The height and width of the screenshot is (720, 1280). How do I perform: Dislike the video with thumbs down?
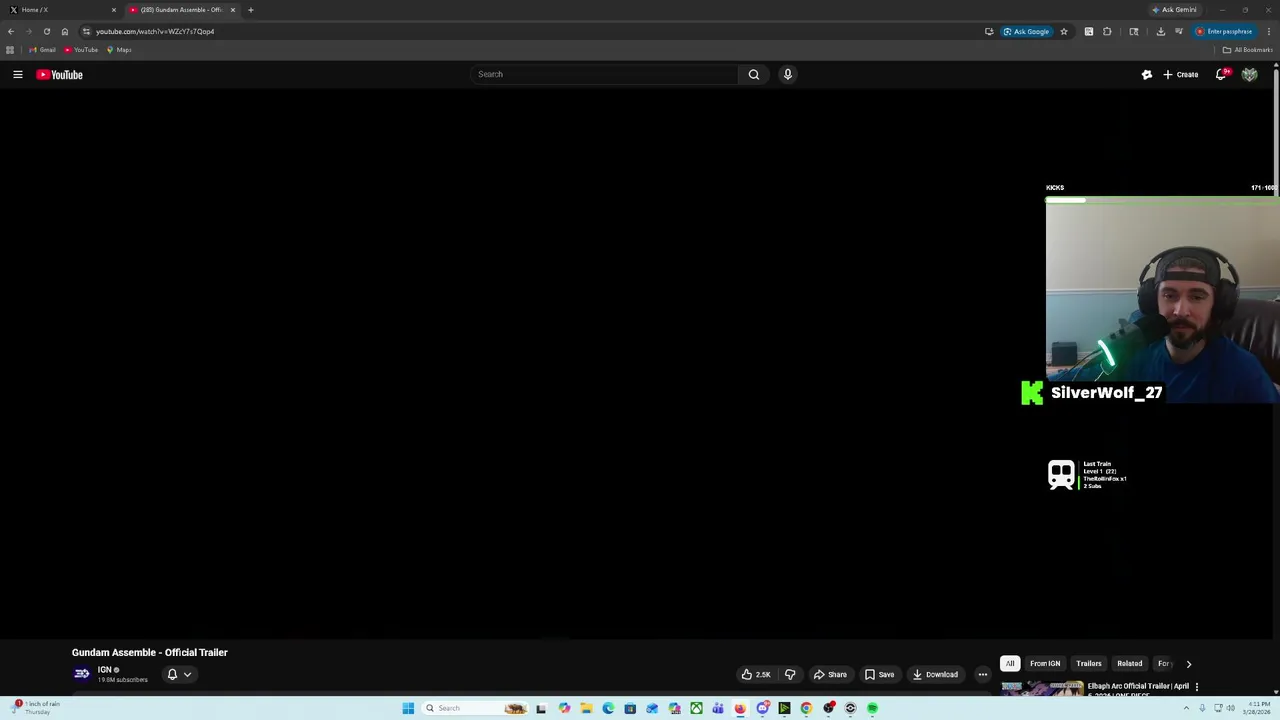(790, 674)
